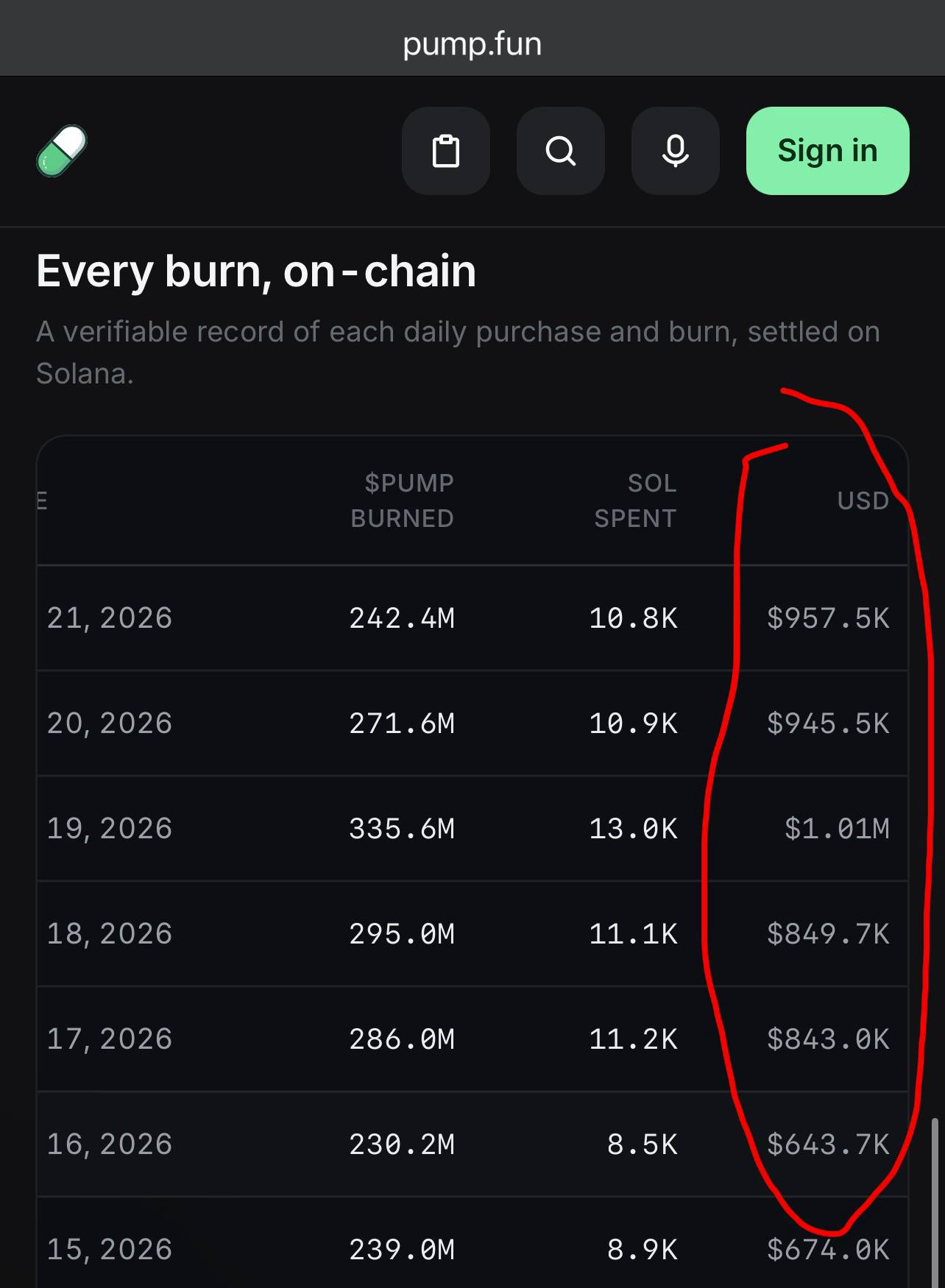Open the clipboard icon button
The width and height of the screenshot is (945, 1288).
(446, 151)
